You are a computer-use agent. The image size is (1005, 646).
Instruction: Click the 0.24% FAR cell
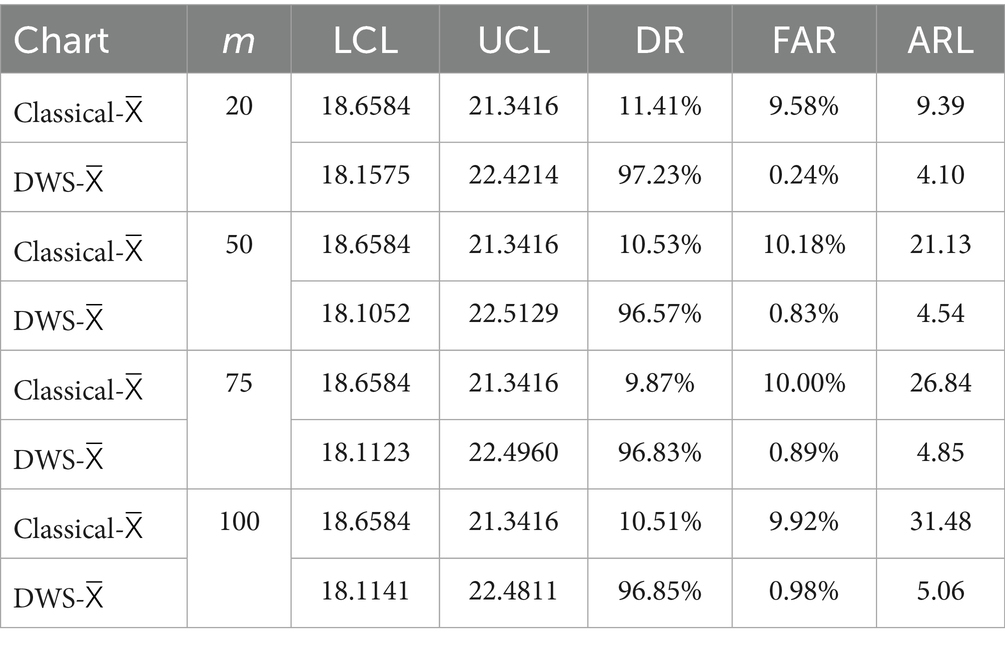click(x=804, y=175)
